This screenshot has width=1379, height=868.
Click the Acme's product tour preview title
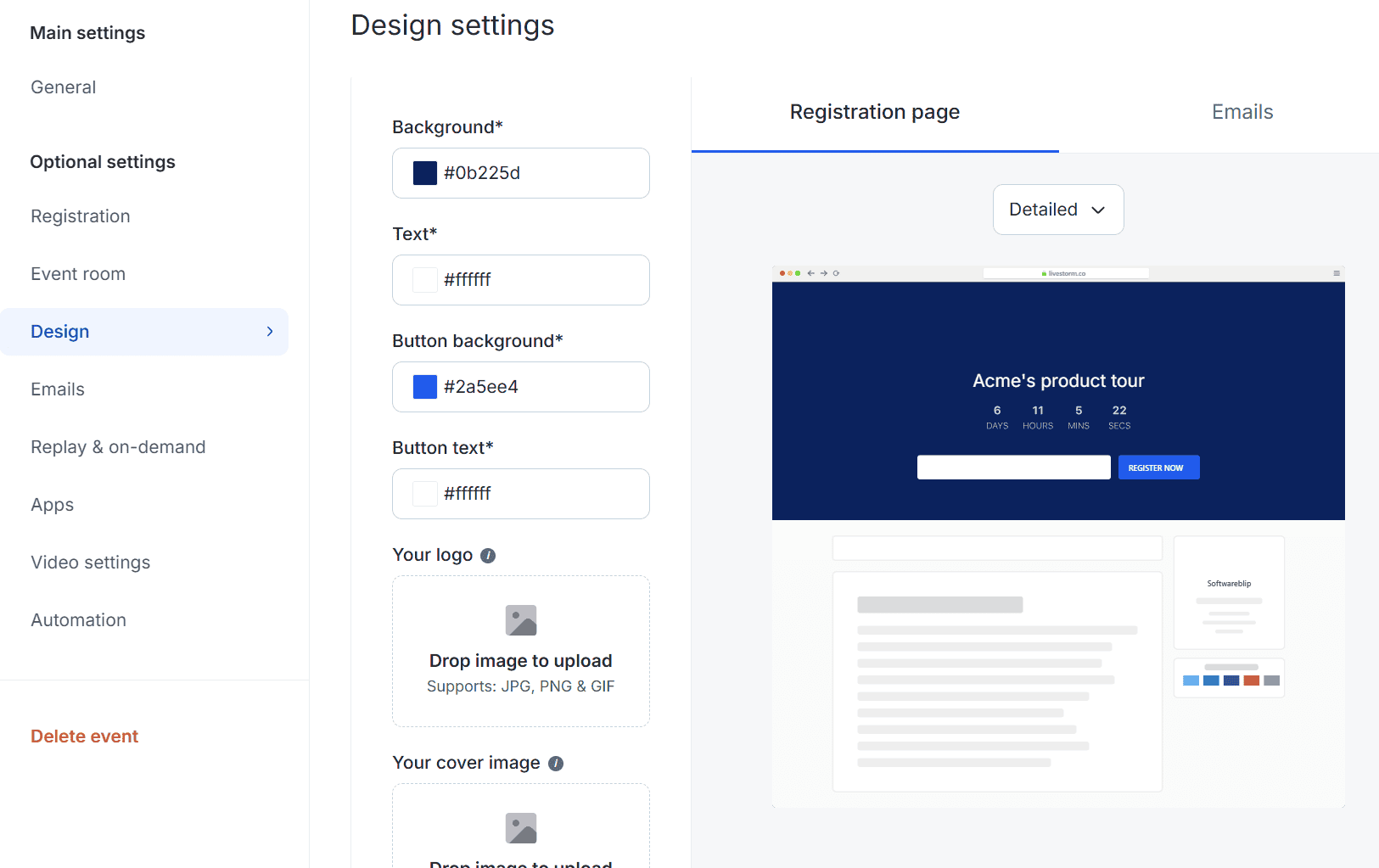point(1058,381)
